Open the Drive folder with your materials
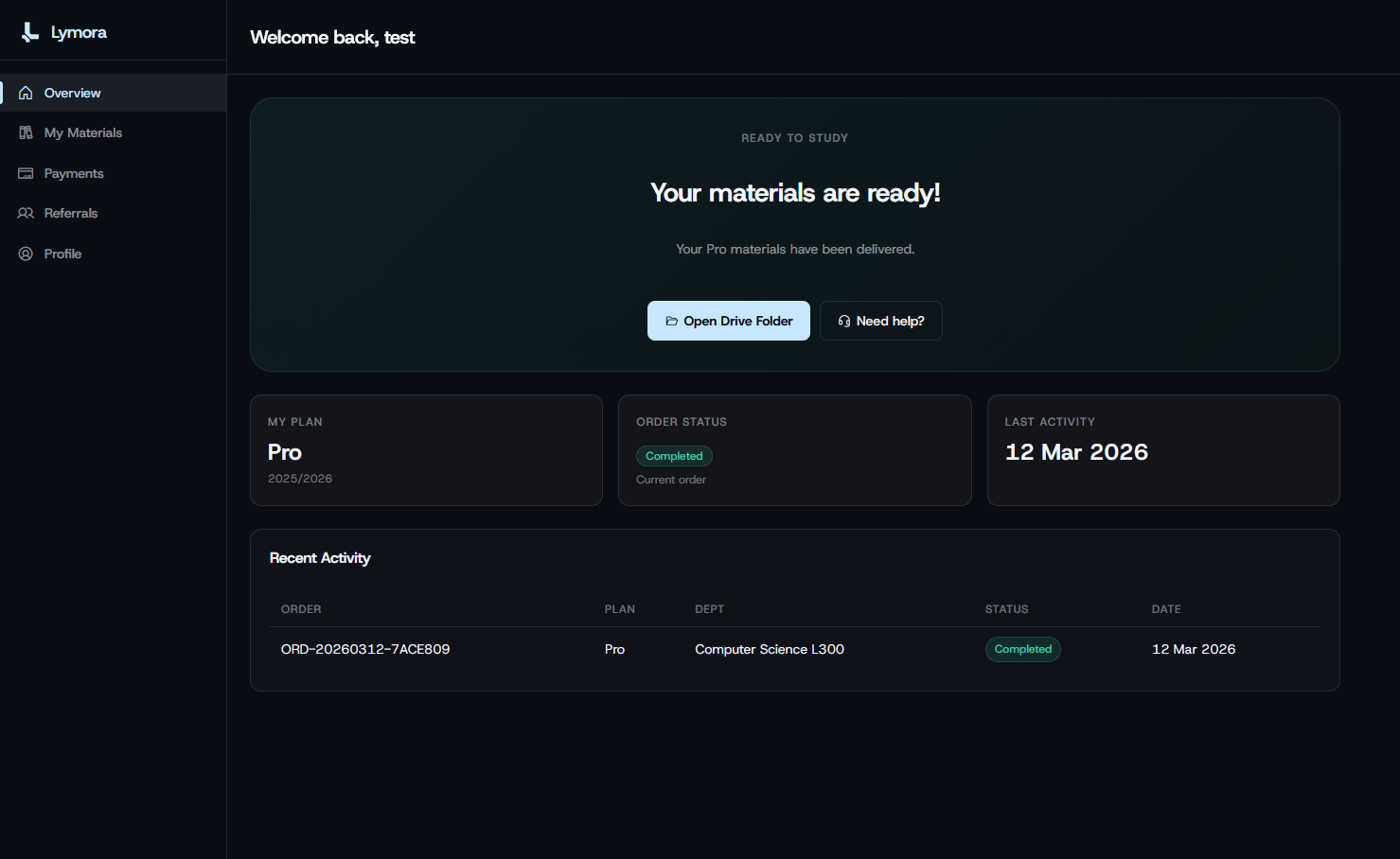Image resolution: width=1400 pixels, height=859 pixels. tap(729, 321)
